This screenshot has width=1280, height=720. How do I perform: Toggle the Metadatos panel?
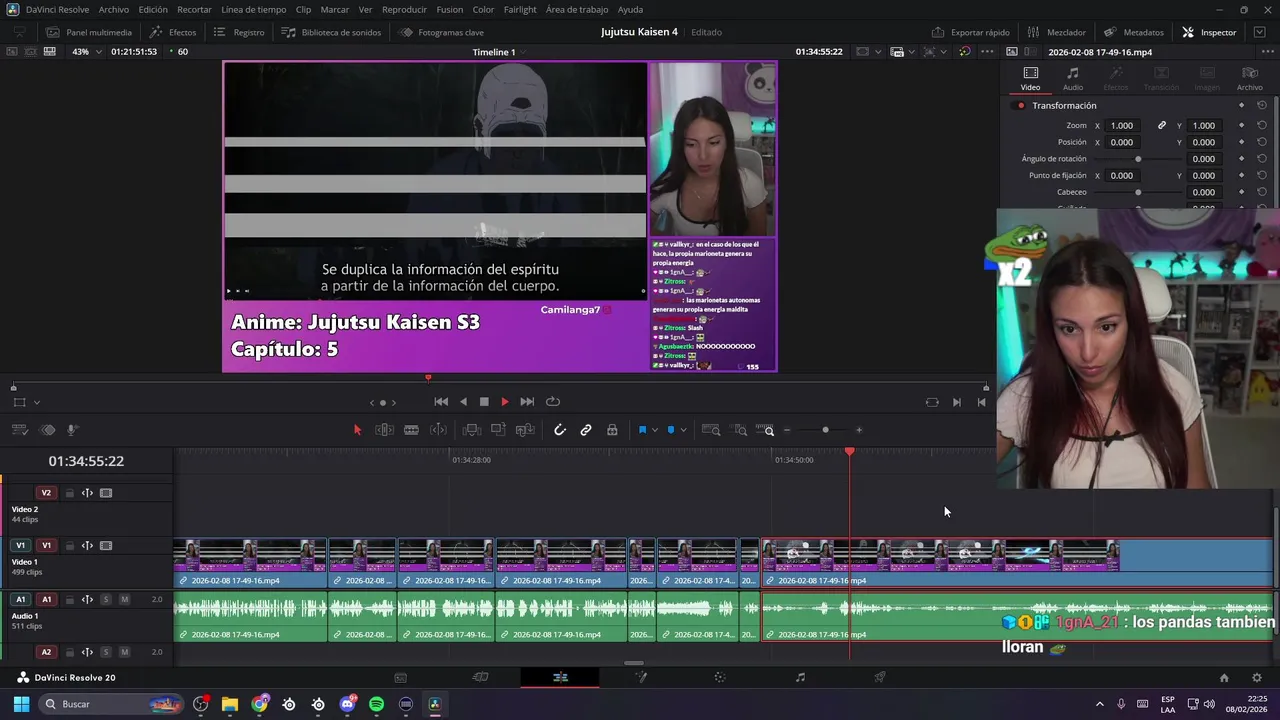tap(1134, 32)
